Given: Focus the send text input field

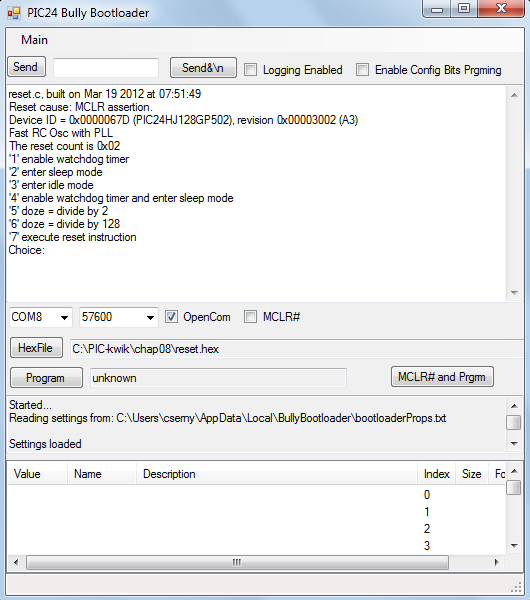Looking at the screenshot, I should click(106, 68).
